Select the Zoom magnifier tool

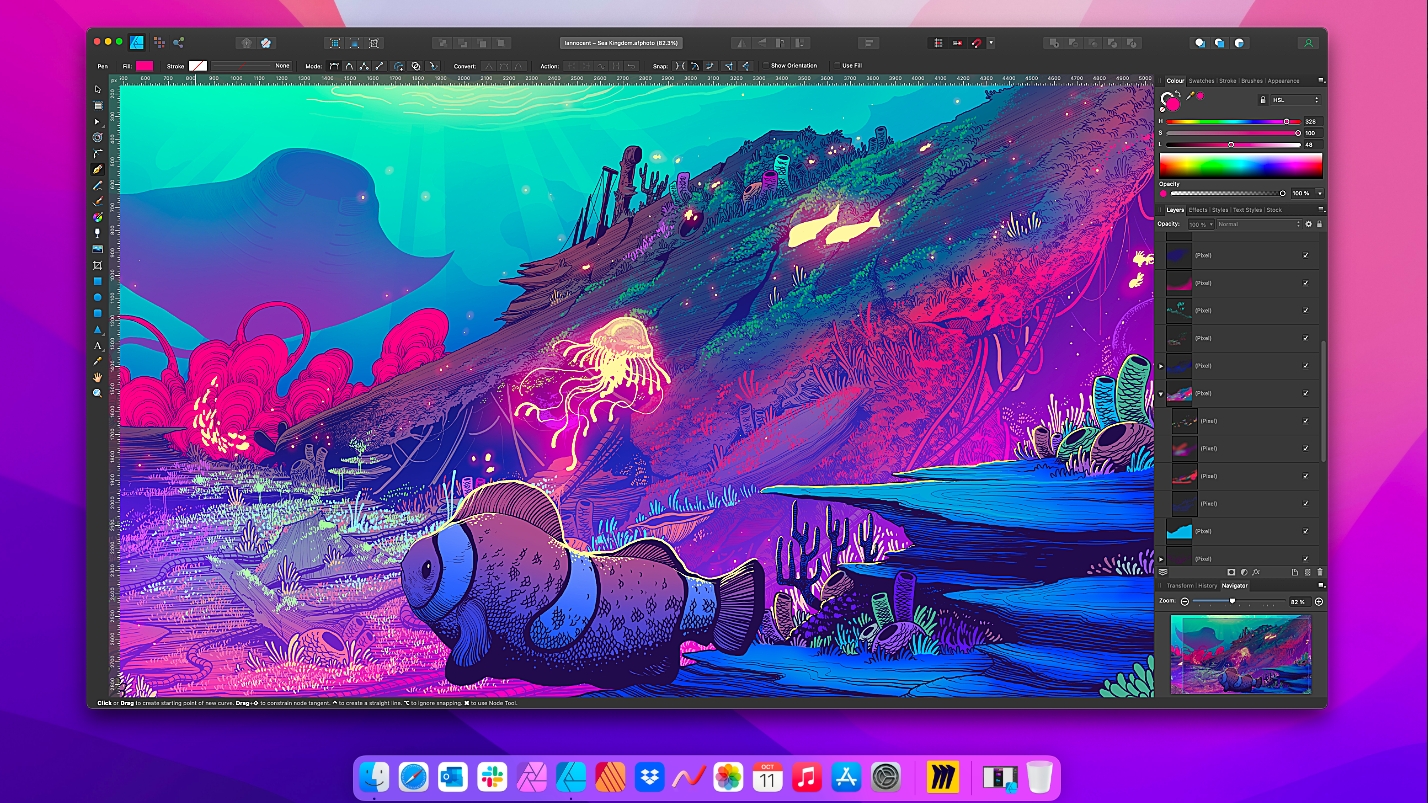click(x=98, y=393)
